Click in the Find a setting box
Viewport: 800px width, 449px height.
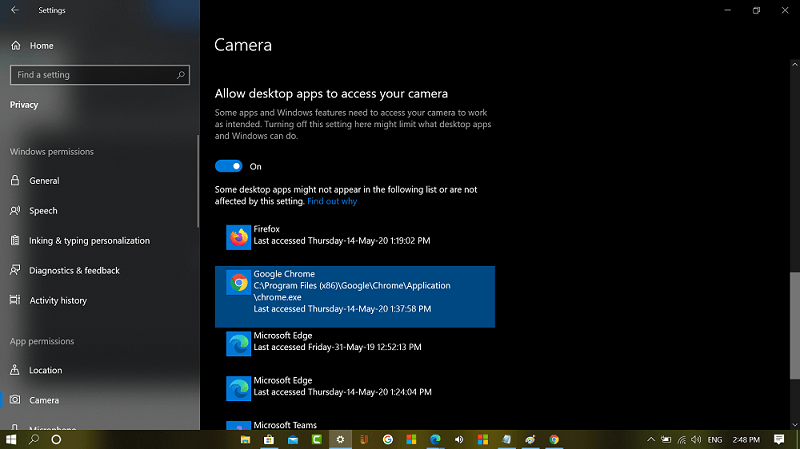(x=99, y=75)
